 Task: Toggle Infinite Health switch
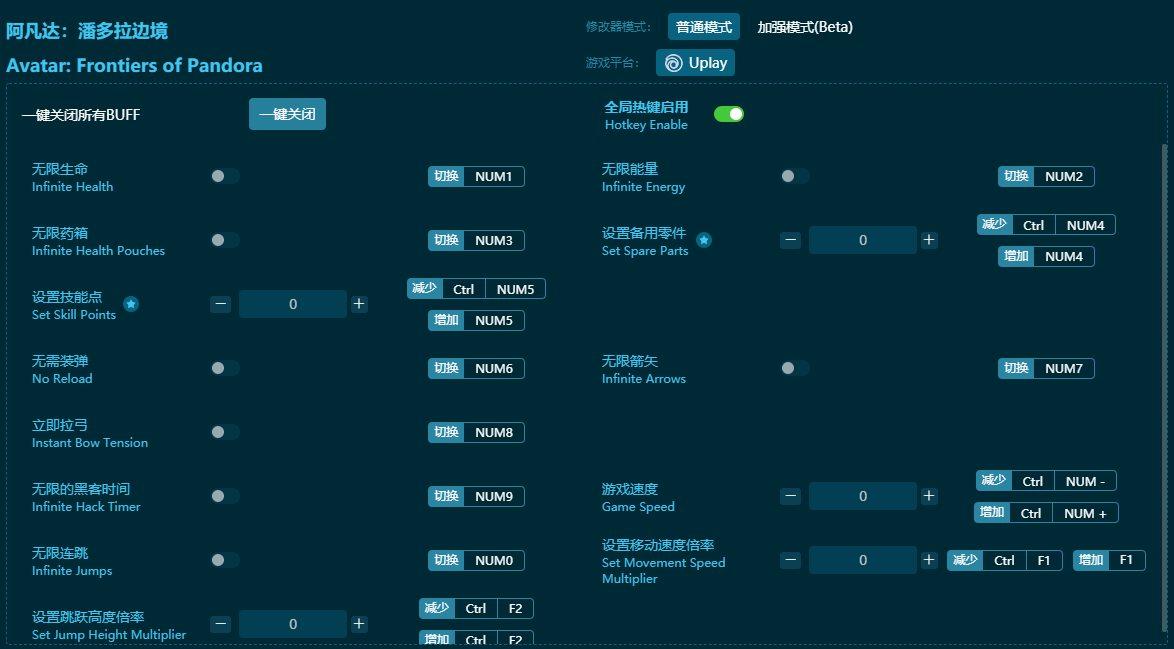pos(225,176)
